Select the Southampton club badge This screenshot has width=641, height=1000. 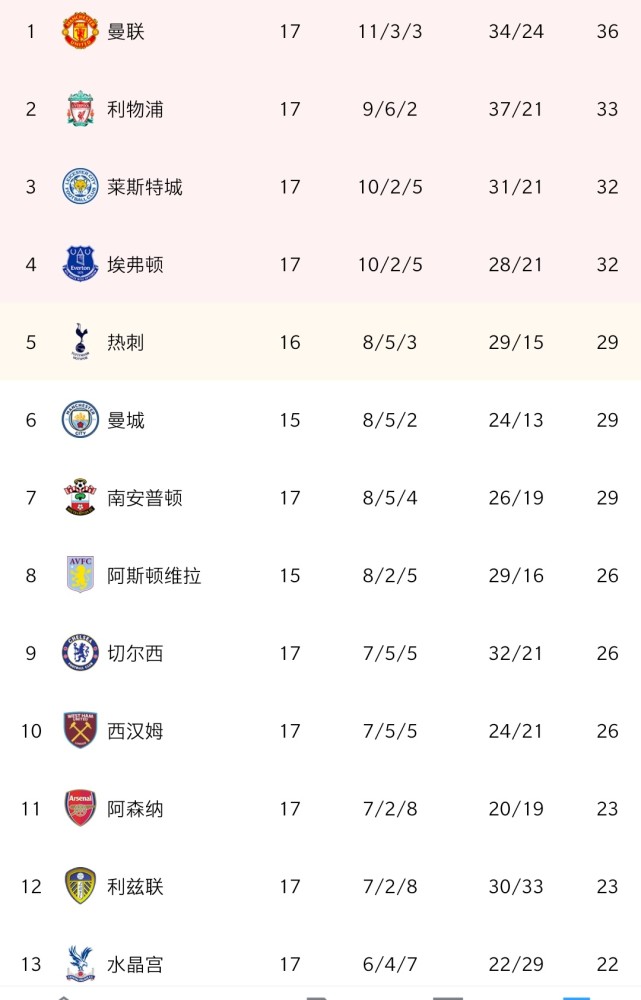(x=80, y=497)
